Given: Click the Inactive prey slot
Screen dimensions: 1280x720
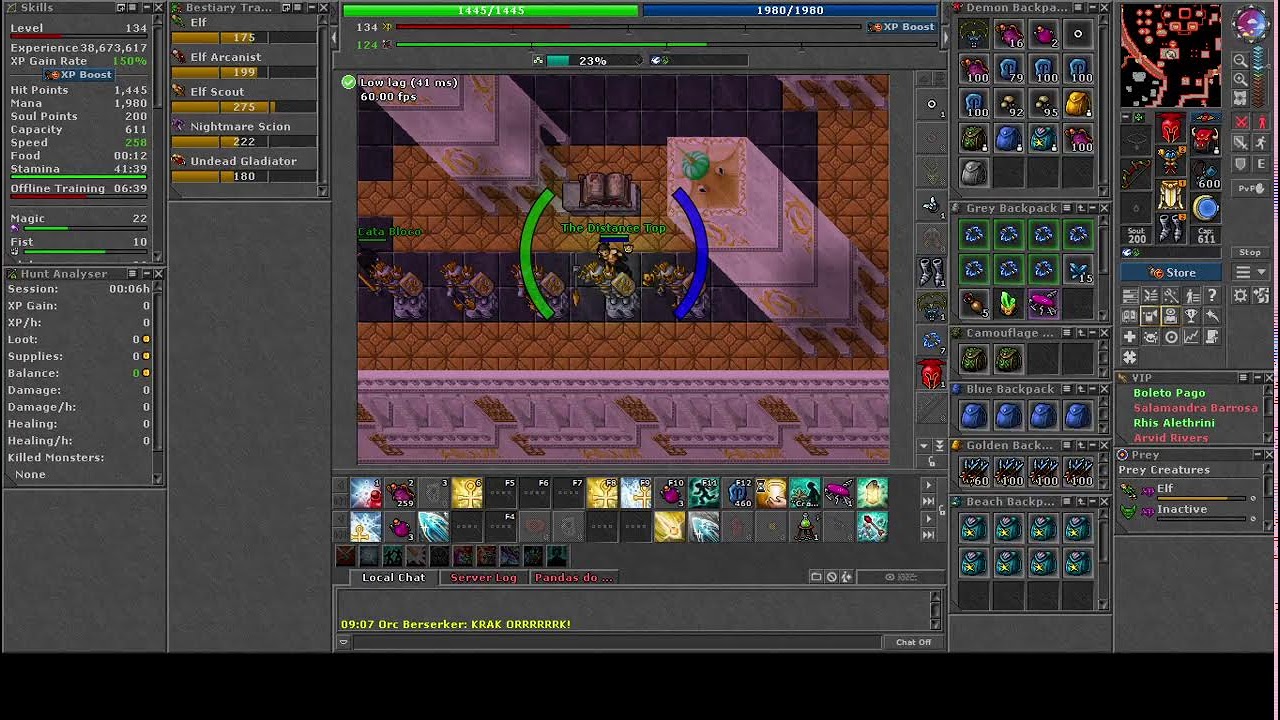Looking at the screenshot, I should (1190, 511).
